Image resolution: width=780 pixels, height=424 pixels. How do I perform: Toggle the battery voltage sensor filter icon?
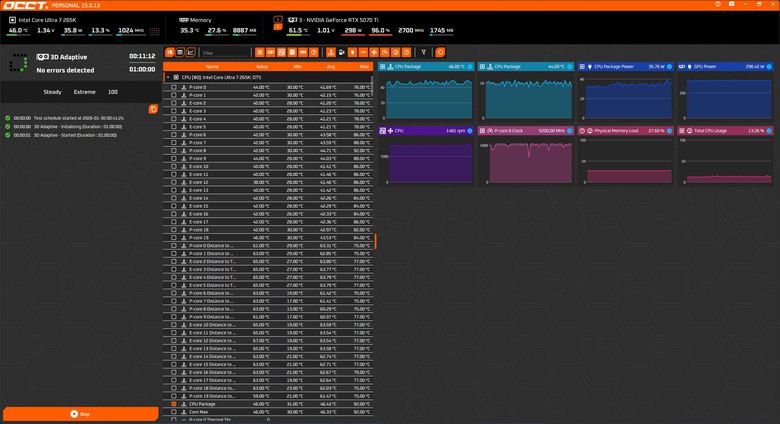click(342, 52)
